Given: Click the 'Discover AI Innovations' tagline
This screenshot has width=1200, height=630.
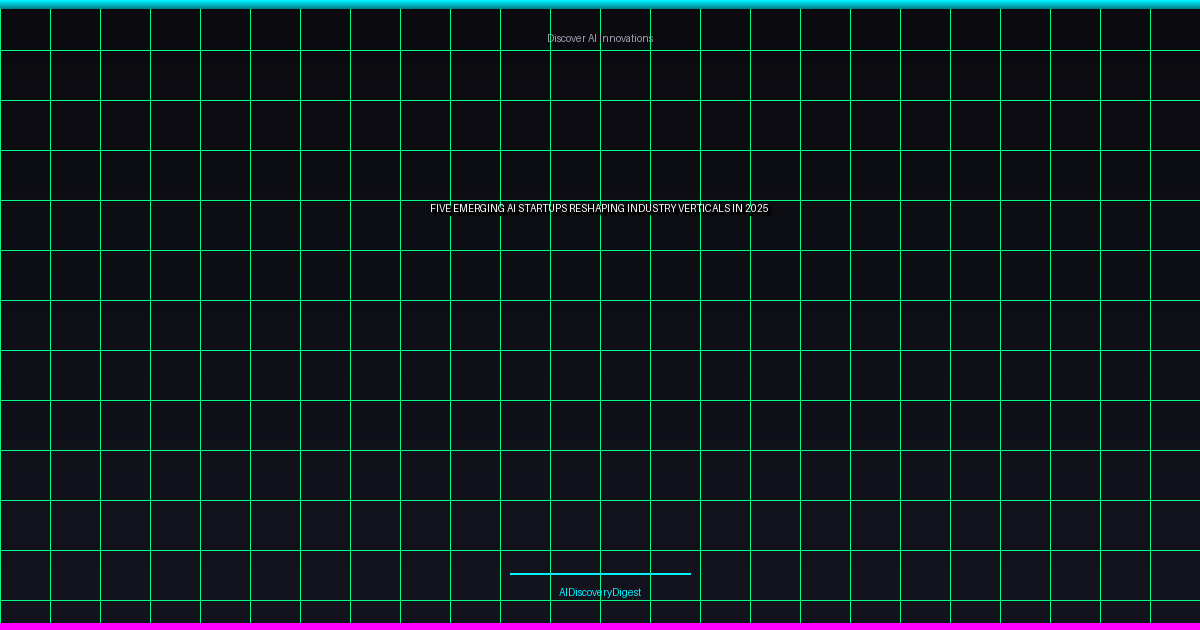Looking at the screenshot, I should coord(600,38).
